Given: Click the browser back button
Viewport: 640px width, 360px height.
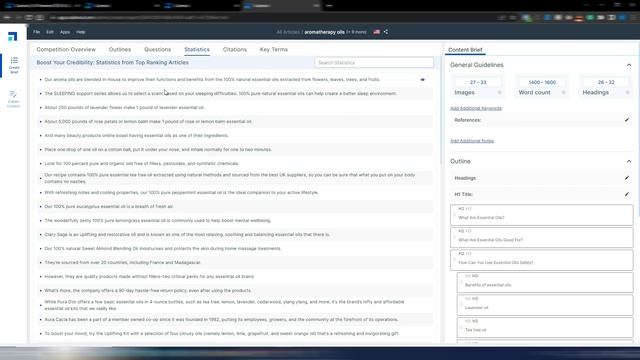Looking at the screenshot, I should pos(7,18).
